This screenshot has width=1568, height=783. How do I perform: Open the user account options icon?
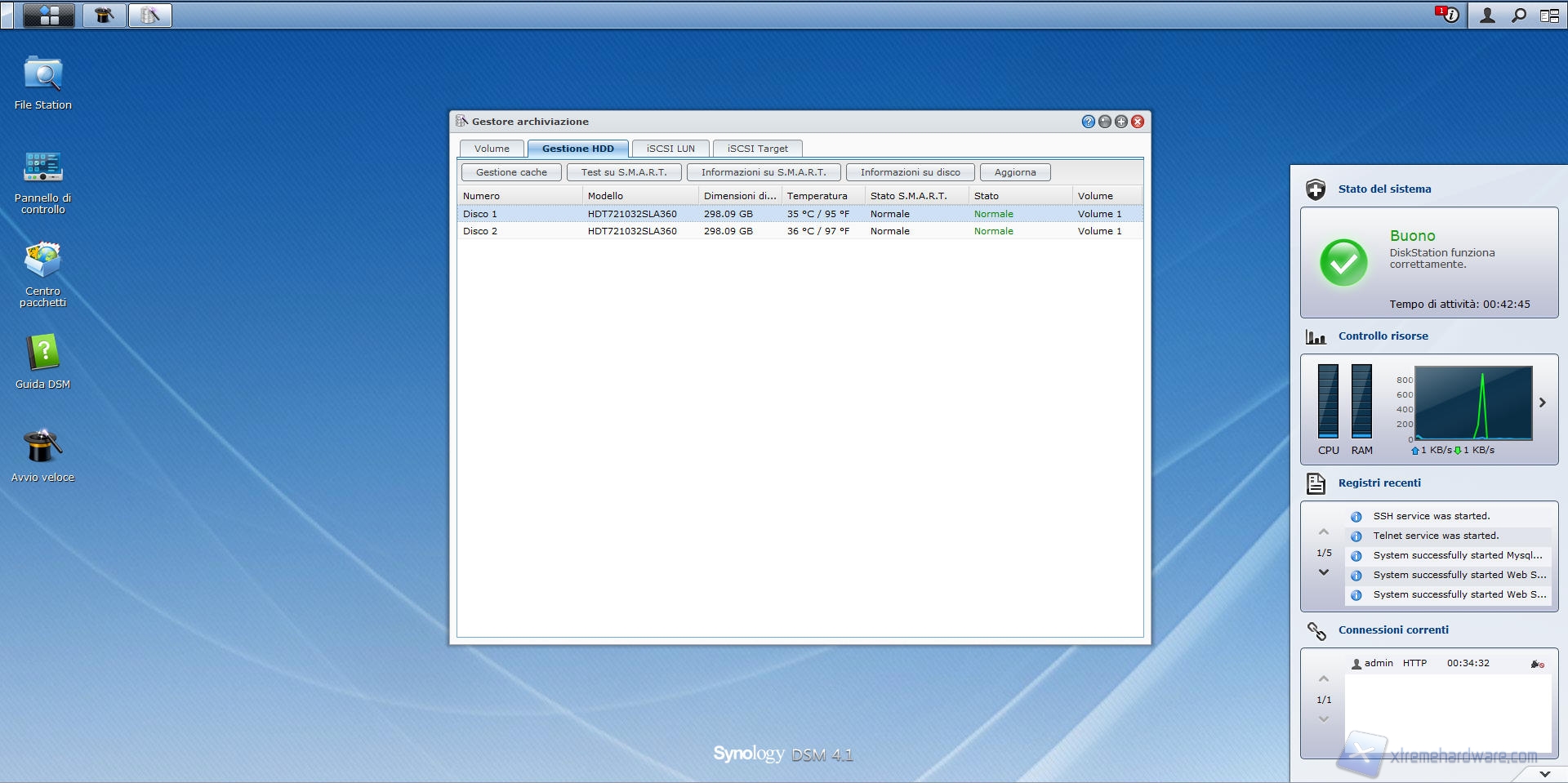tap(1487, 16)
